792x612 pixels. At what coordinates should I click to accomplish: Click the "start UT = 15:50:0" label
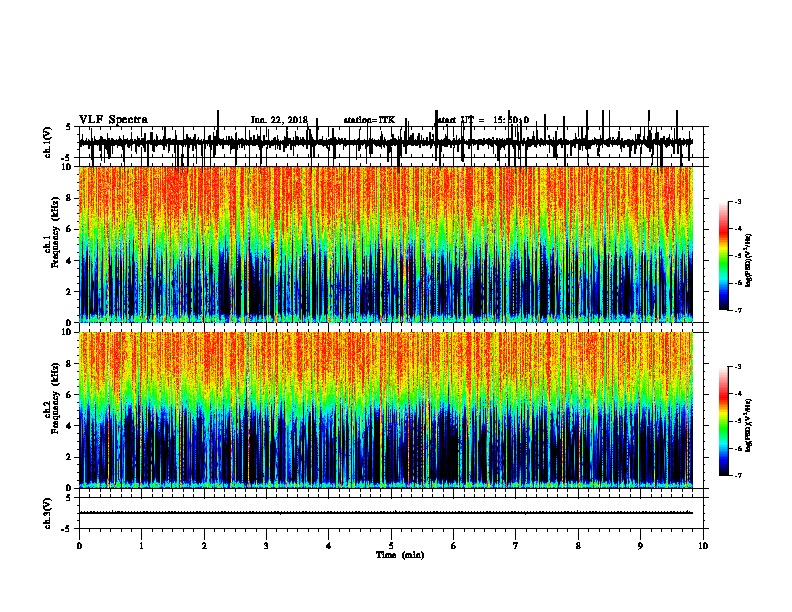pos(482,120)
